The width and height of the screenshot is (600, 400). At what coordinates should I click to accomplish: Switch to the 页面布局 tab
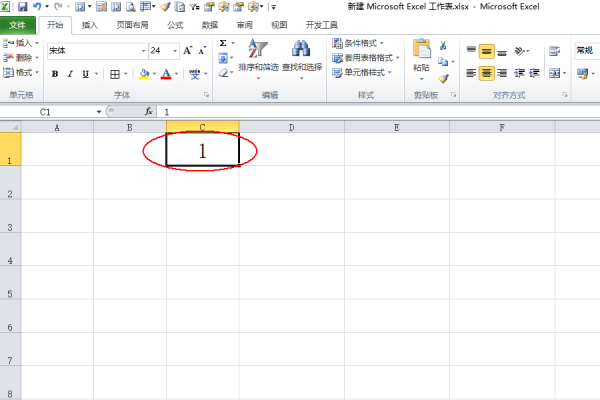pos(132,25)
